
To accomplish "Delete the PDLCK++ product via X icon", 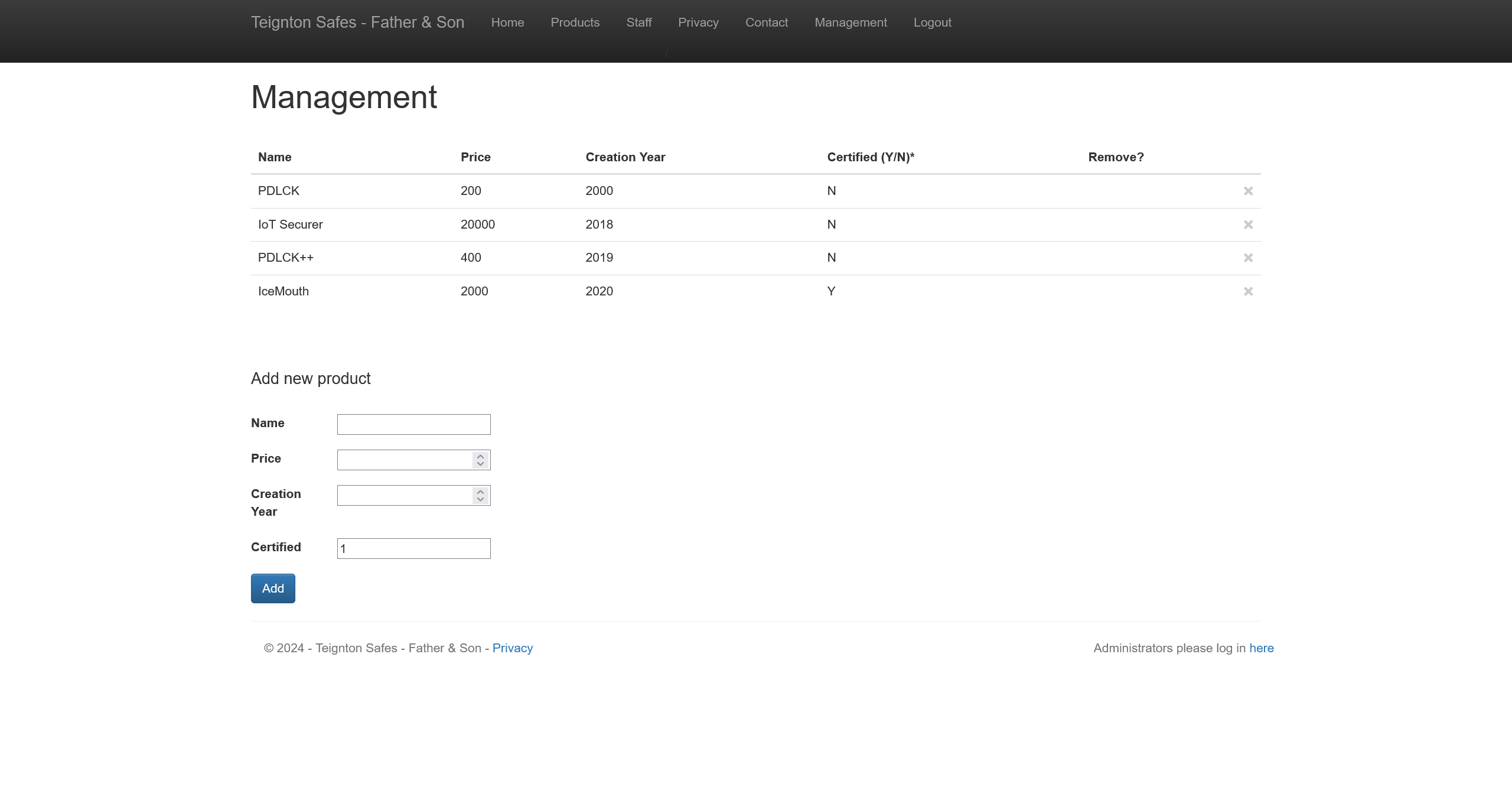I will click(x=1248, y=258).
